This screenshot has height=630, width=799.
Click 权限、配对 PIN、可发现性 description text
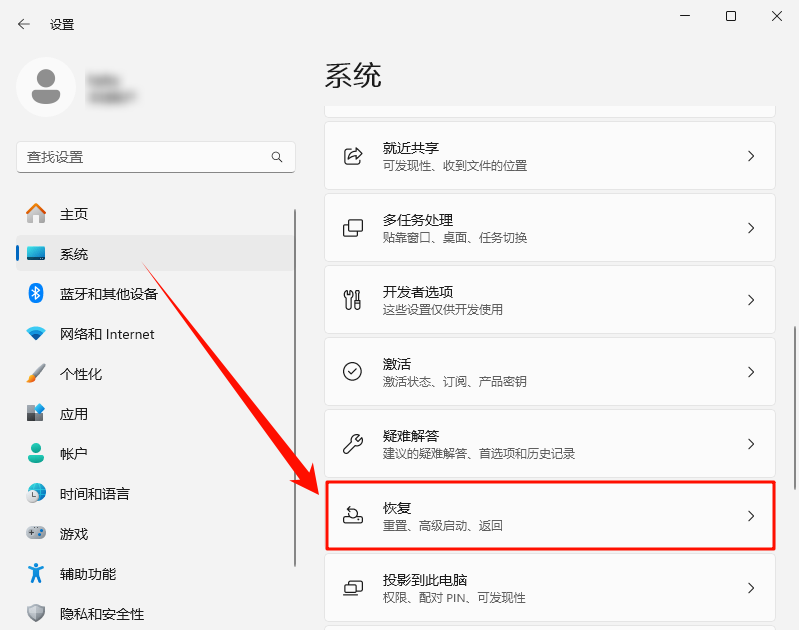point(454,597)
